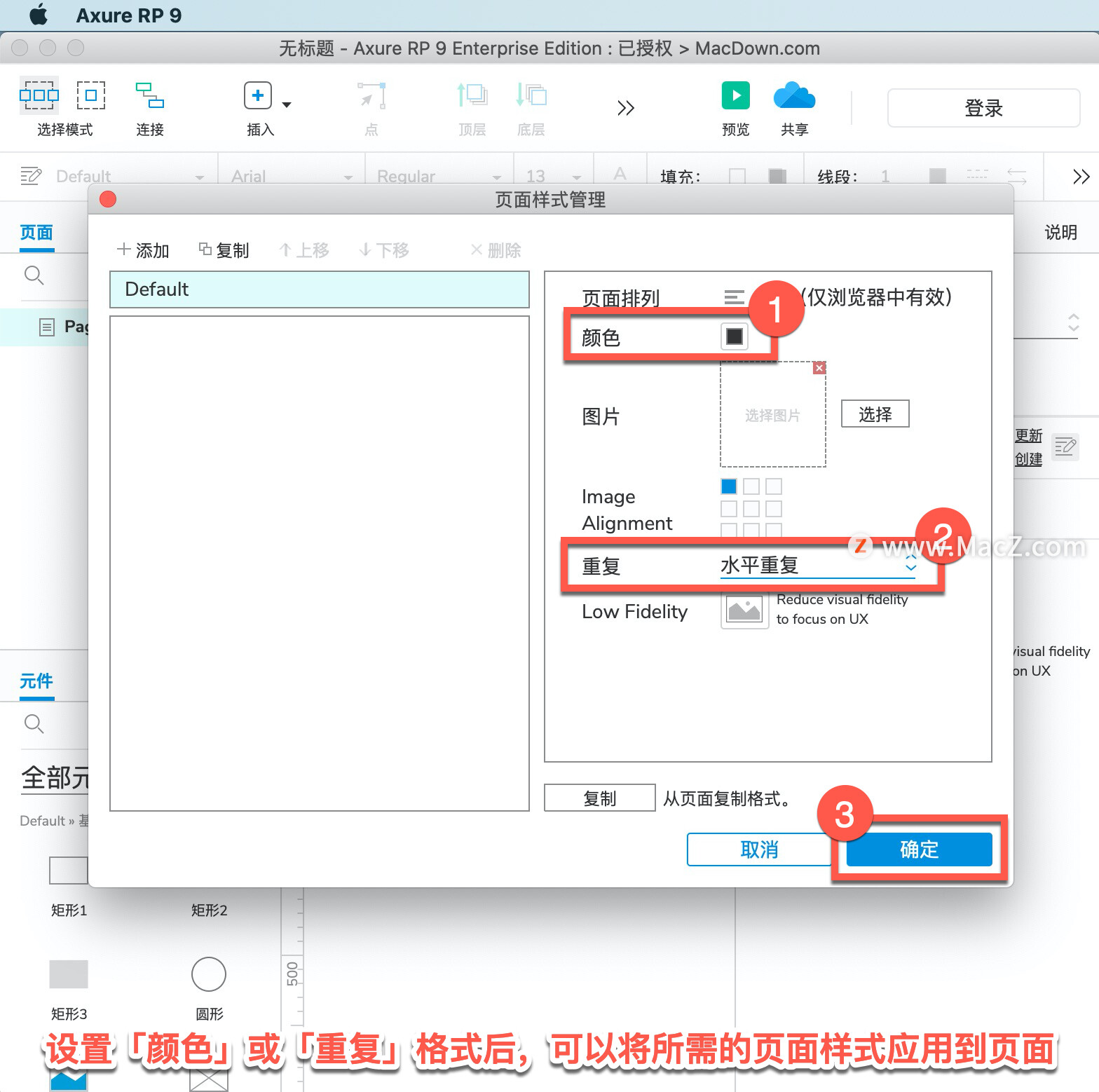Select center image alignment box
This screenshot has width=1099, height=1092.
click(751, 508)
